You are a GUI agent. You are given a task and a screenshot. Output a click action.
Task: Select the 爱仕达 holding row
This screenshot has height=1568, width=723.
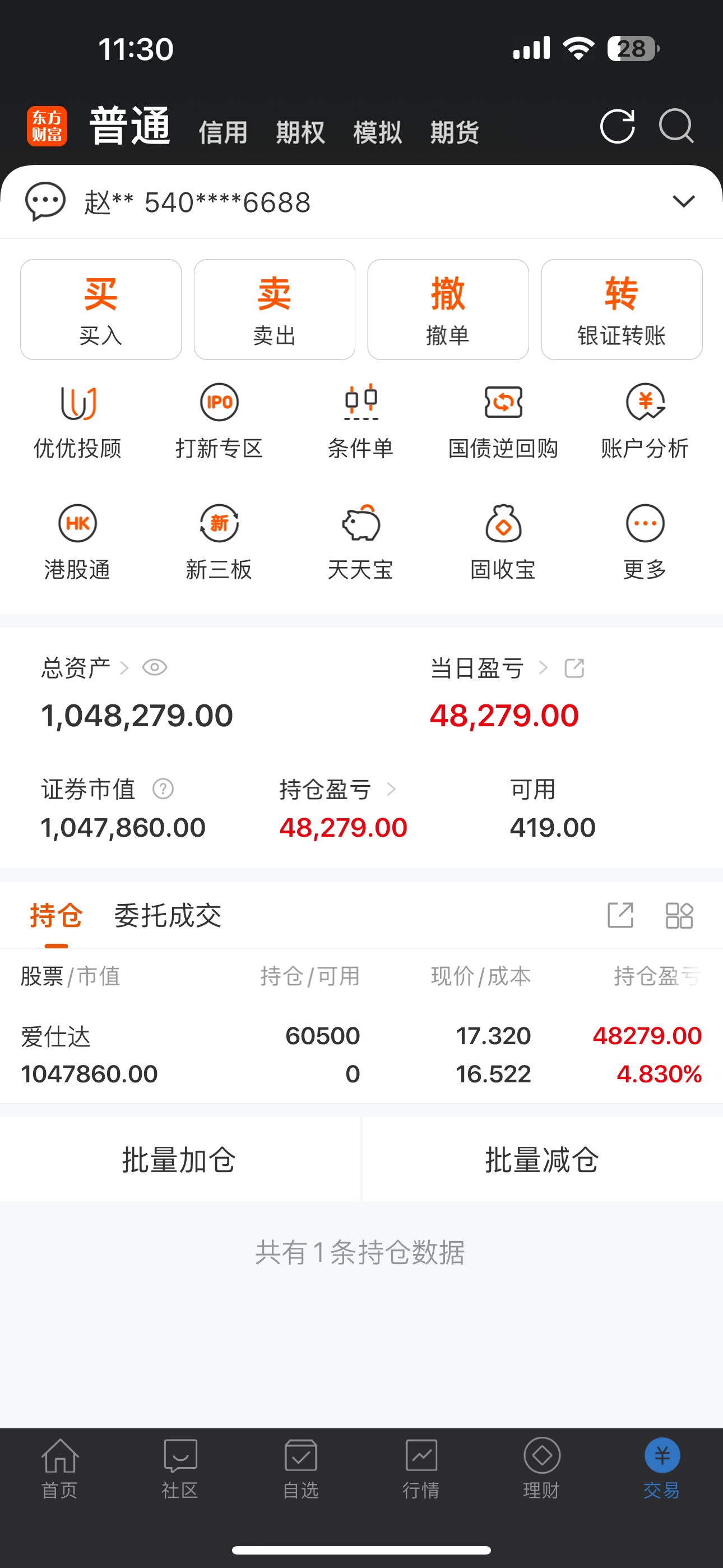(x=361, y=1055)
